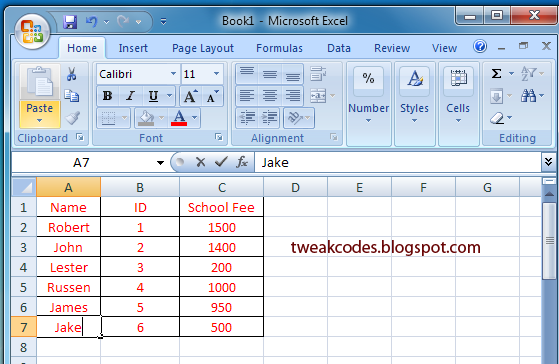The width and height of the screenshot is (559, 364).
Task: Save workbook via Quick Access floppy icon
Action: click(x=70, y=22)
